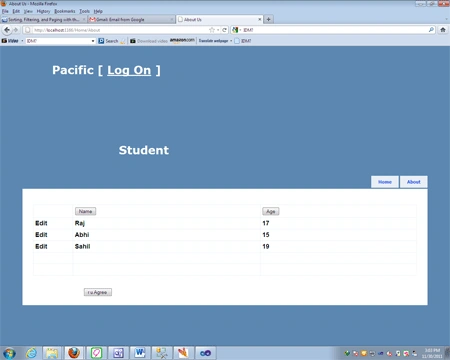
Task: Go to the About navigation tab
Action: pos(414,182)
